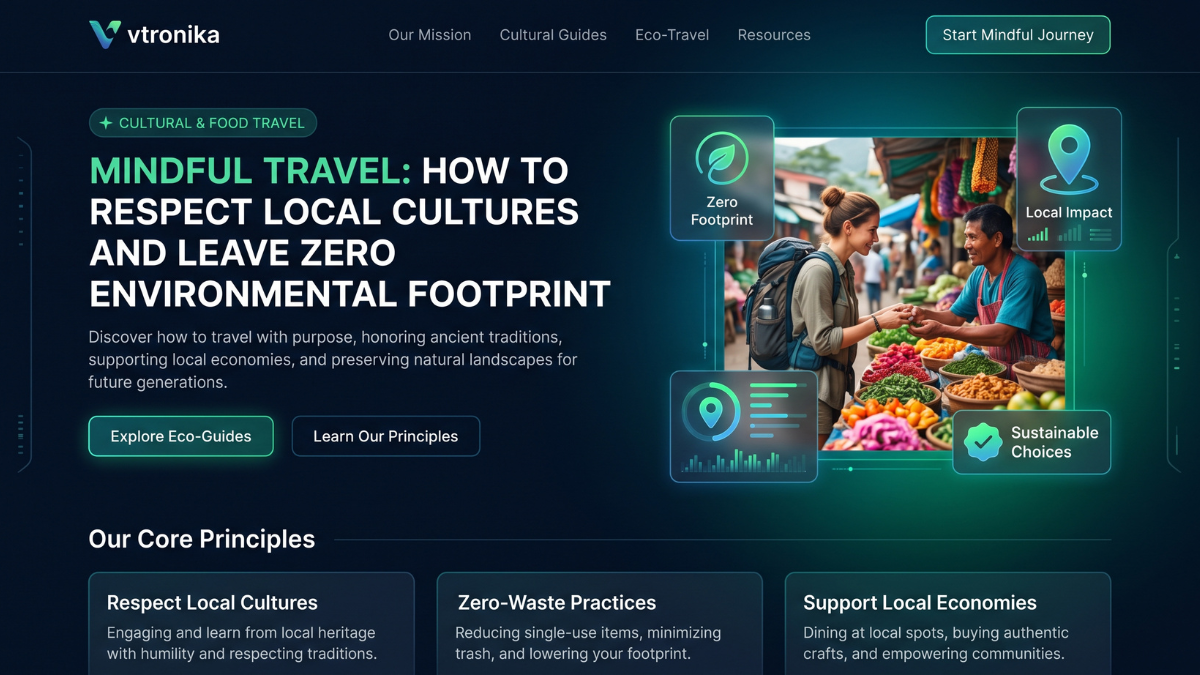
Task: Click the Mindful Travel headline
Action: (x=350, y=232)
